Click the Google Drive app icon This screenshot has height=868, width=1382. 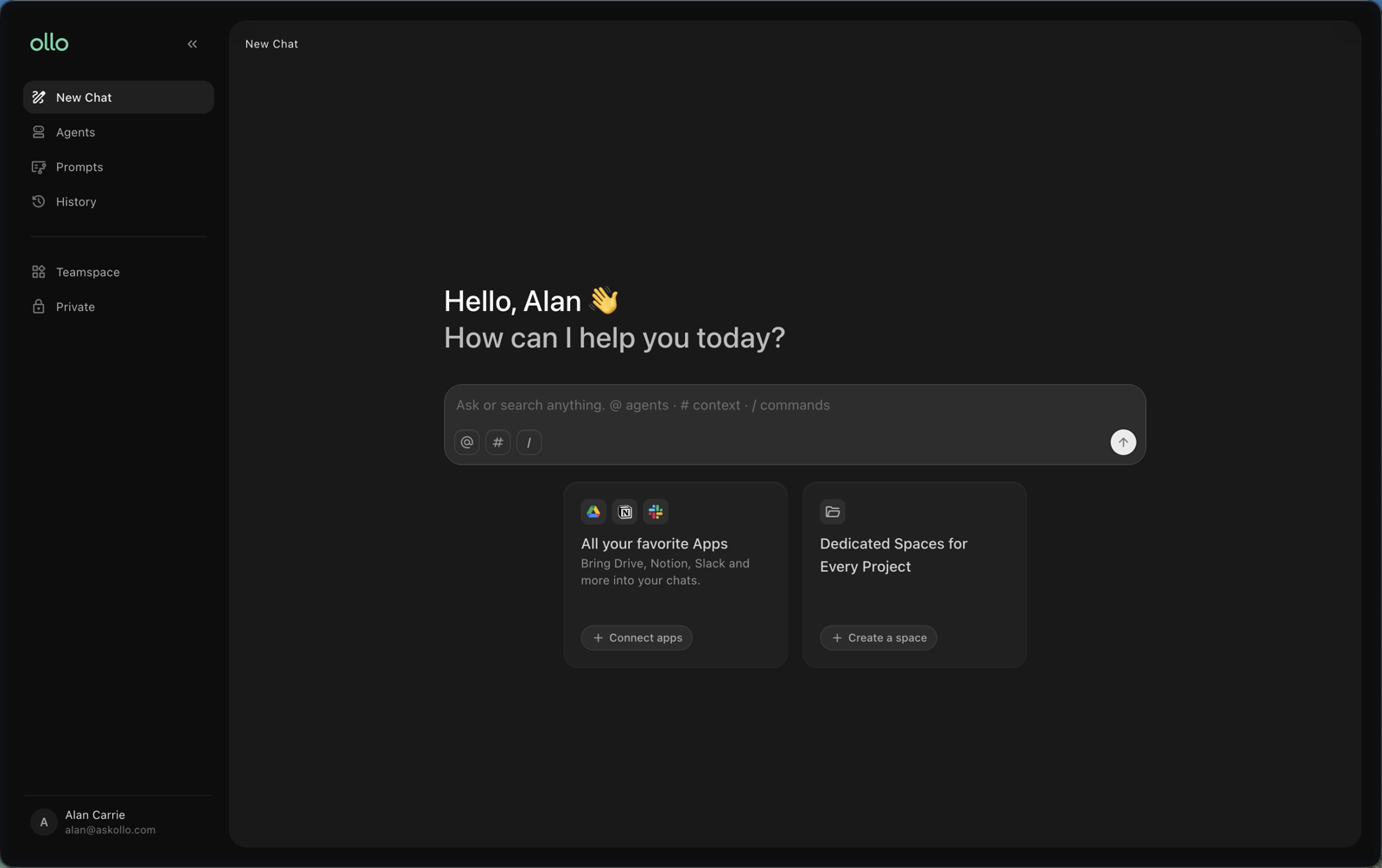(x=593, y=512)
